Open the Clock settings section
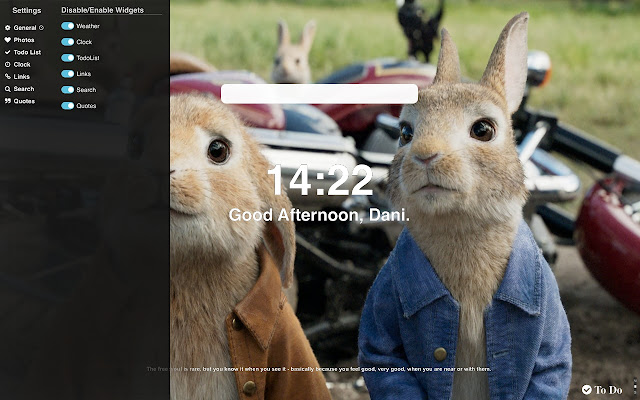 click(x=18, y=64)
